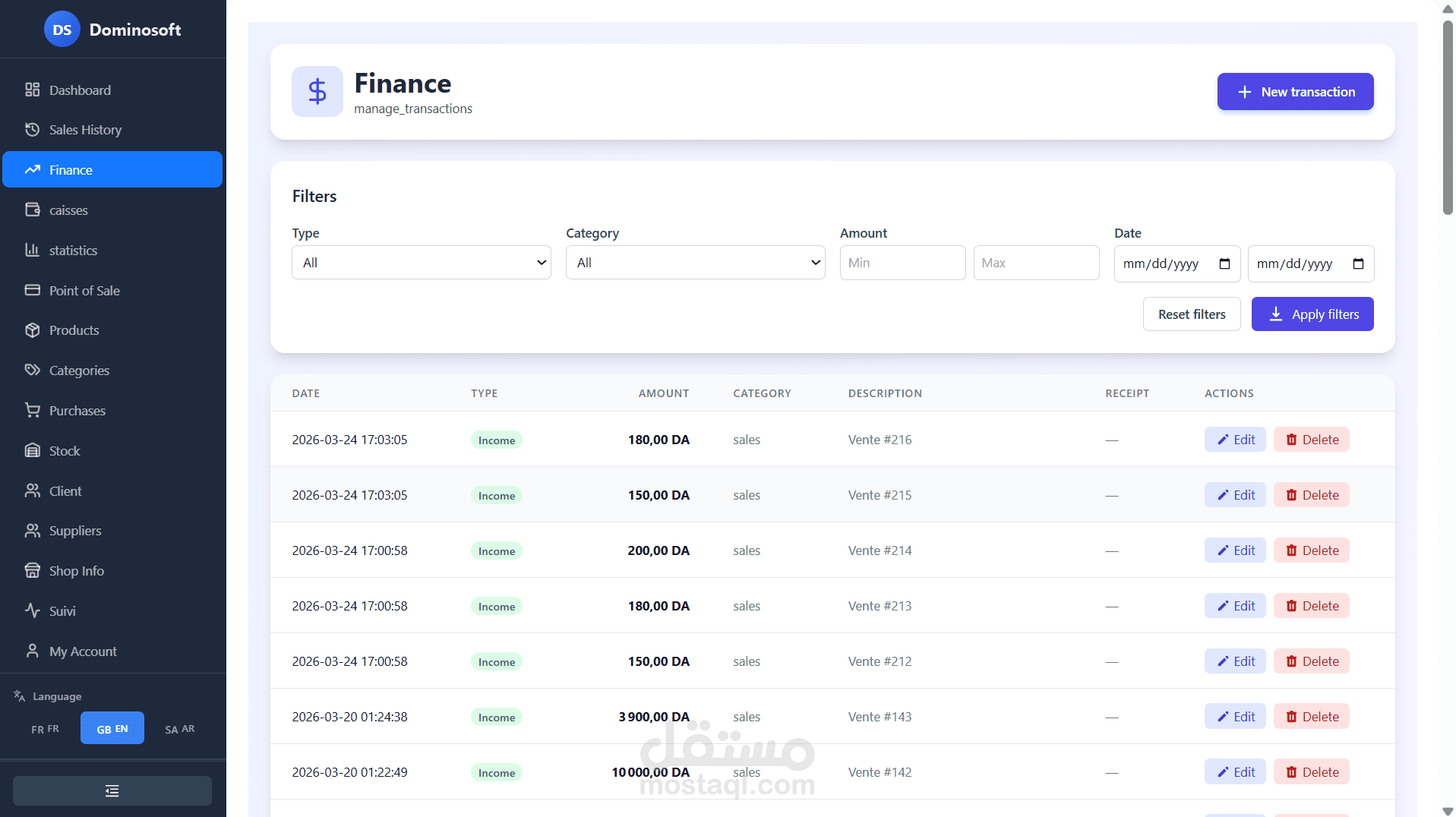This screenshot has width=1456, height=817.
Task: Click the Purchases cart icon
Action: (x=32, y=410)
